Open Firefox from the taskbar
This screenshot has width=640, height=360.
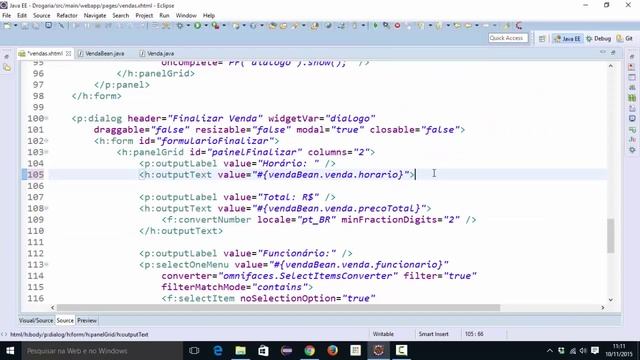point(332,351)
